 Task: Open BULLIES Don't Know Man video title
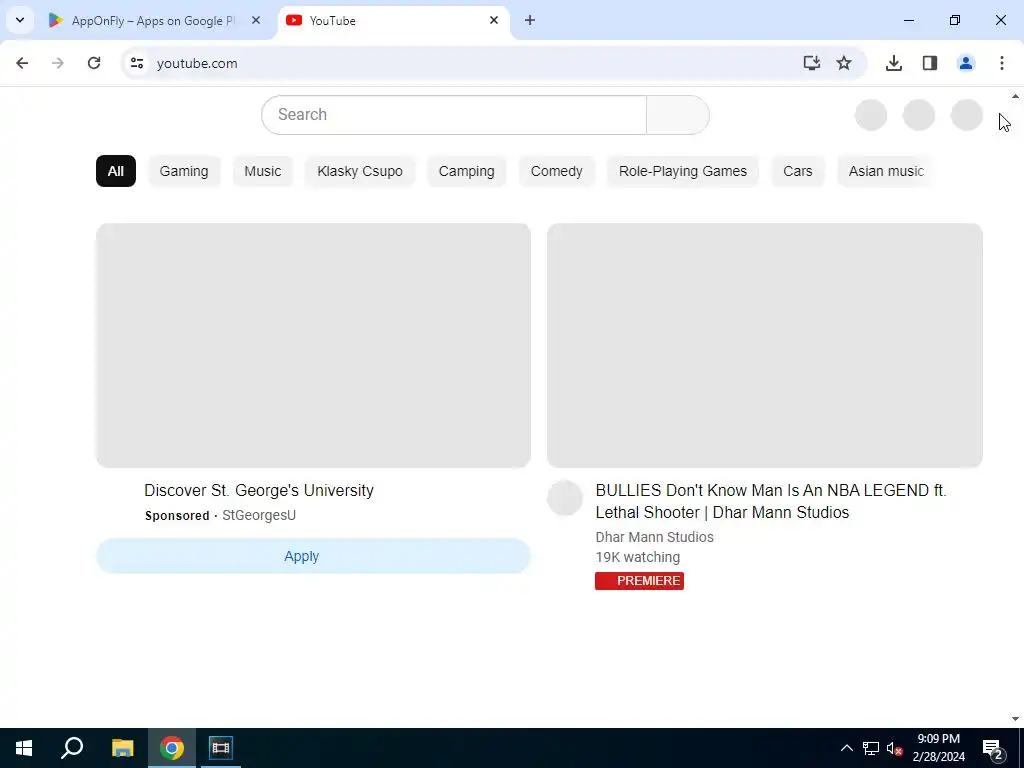(x=771, y=501)
